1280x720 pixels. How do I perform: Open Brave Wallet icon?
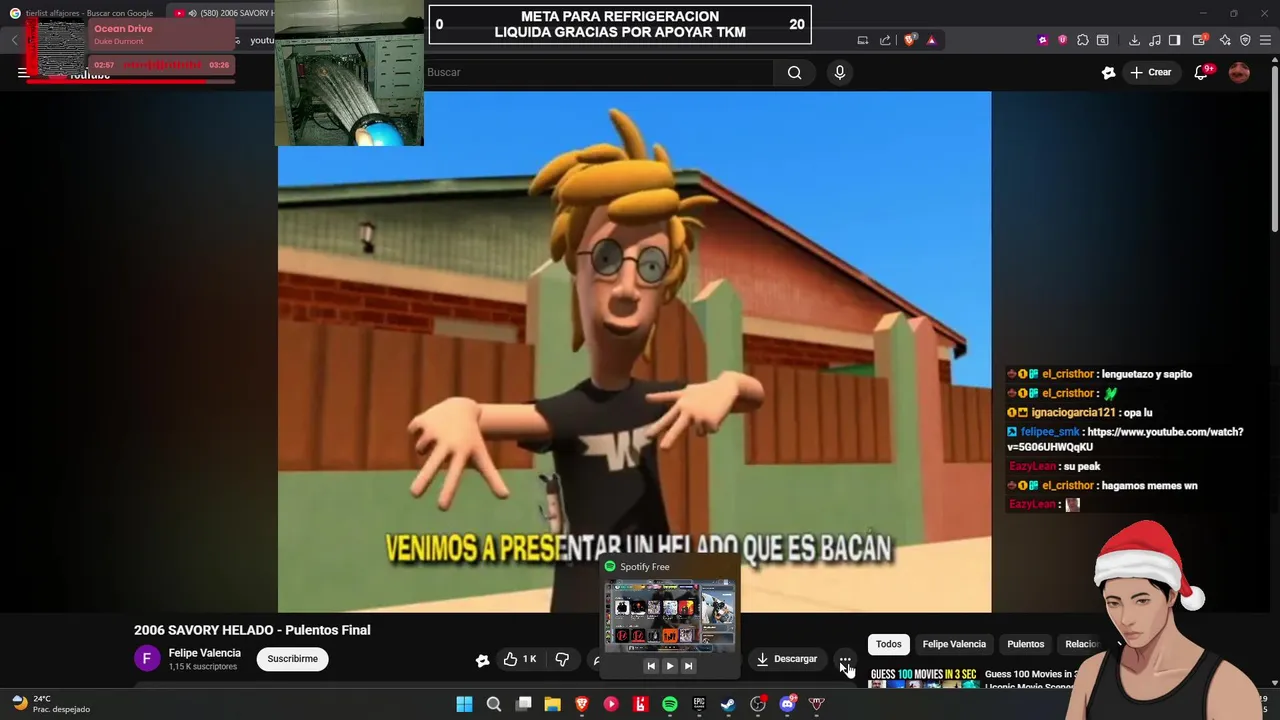tap(1200, 40)
